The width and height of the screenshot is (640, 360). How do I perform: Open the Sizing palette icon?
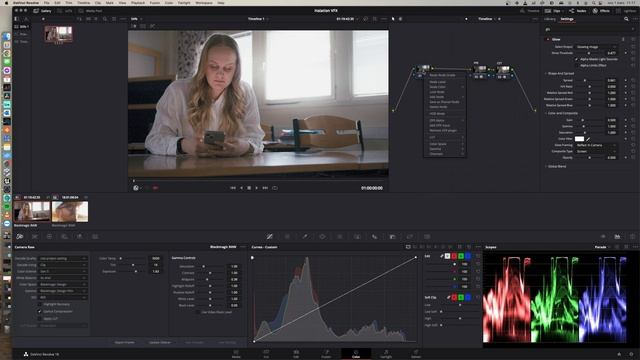pyautogui.click(x=410, y=236)
